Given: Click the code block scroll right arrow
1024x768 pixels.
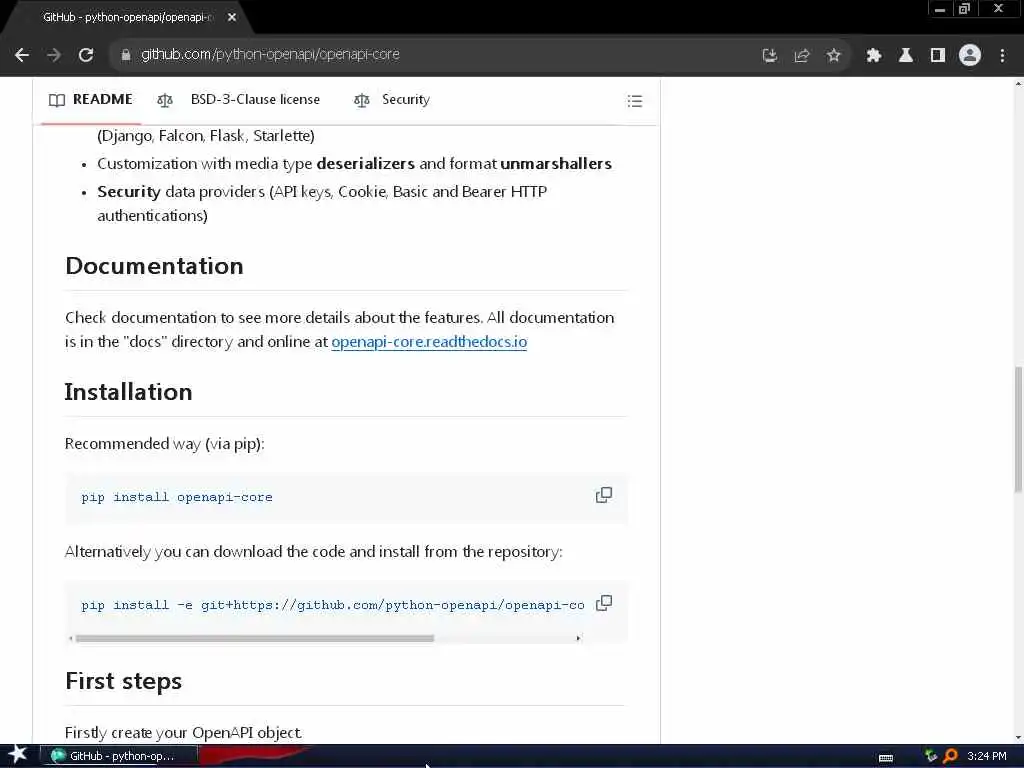Looking at the screenshot, I should [578, 639].
